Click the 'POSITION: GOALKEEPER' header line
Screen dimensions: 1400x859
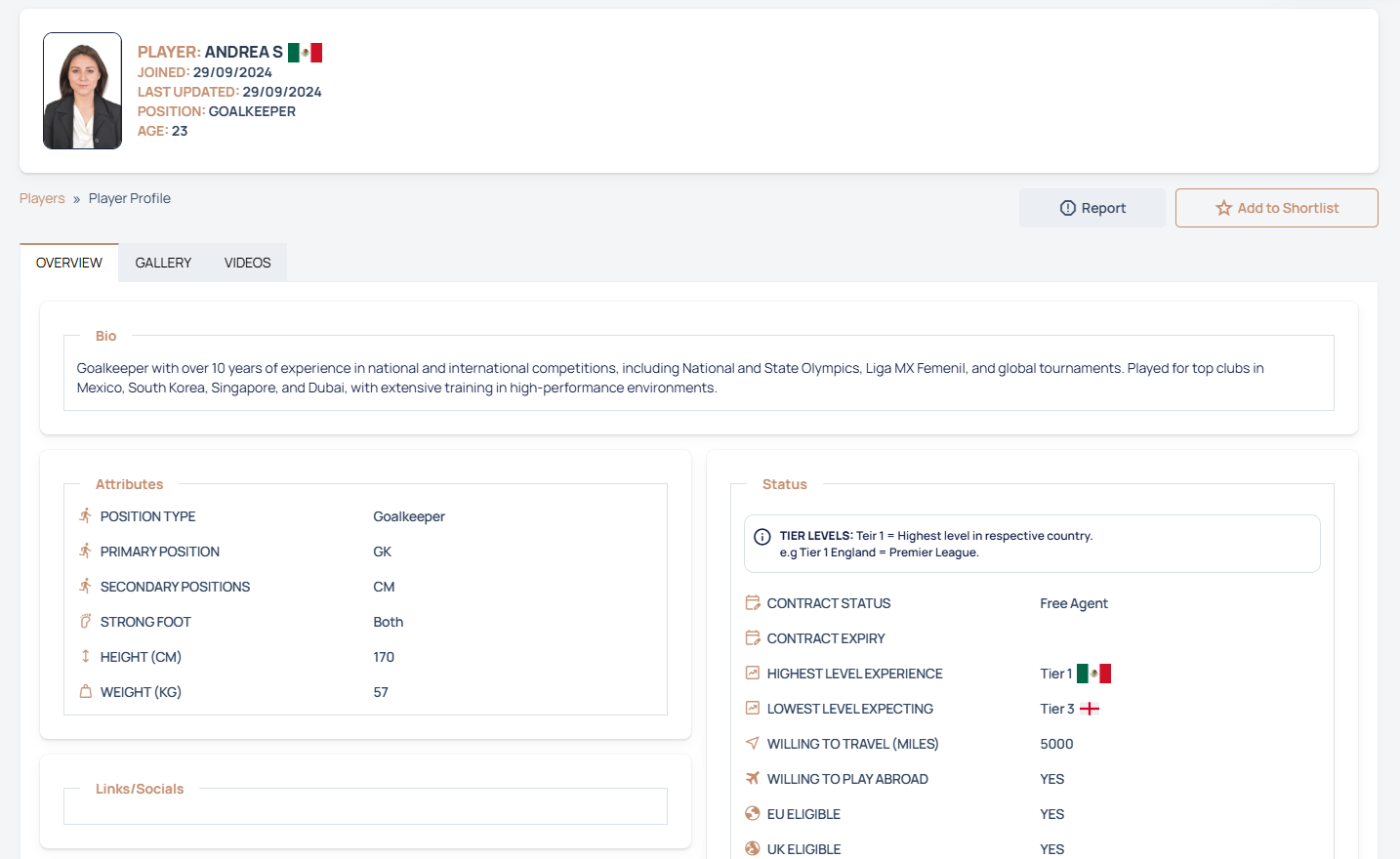(x=217, y=111)
